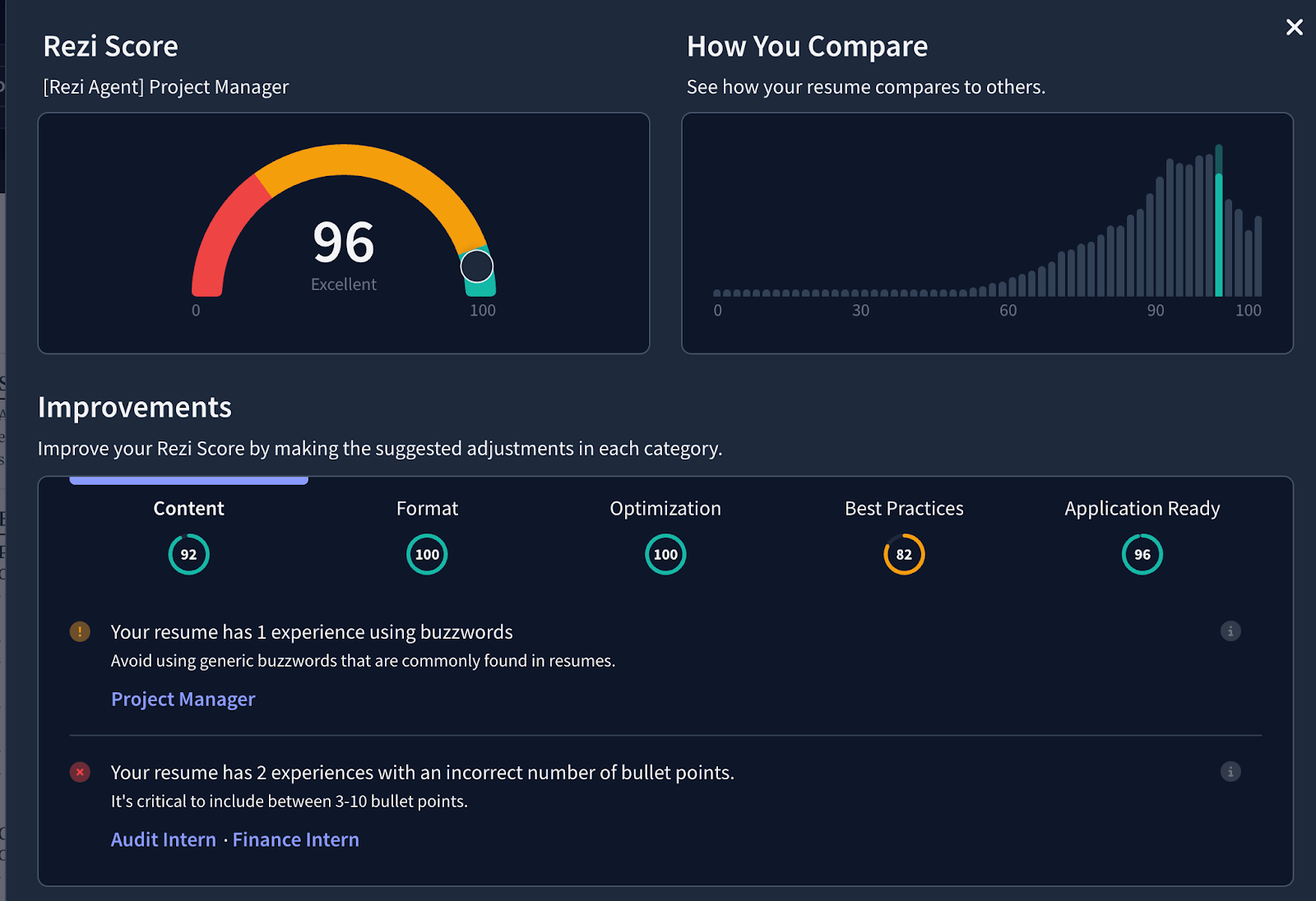
Task: Click 'Improve your Rezi Score' instruction text
Action: coord(380,449)
